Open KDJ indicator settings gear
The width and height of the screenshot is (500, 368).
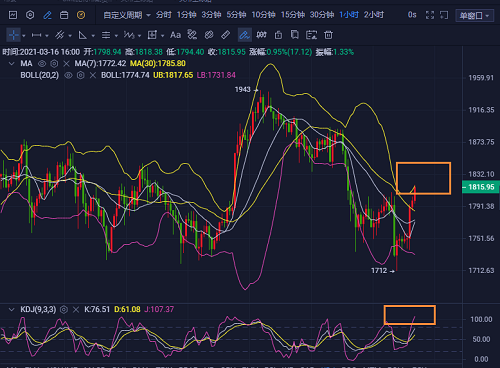pos(64,310)
